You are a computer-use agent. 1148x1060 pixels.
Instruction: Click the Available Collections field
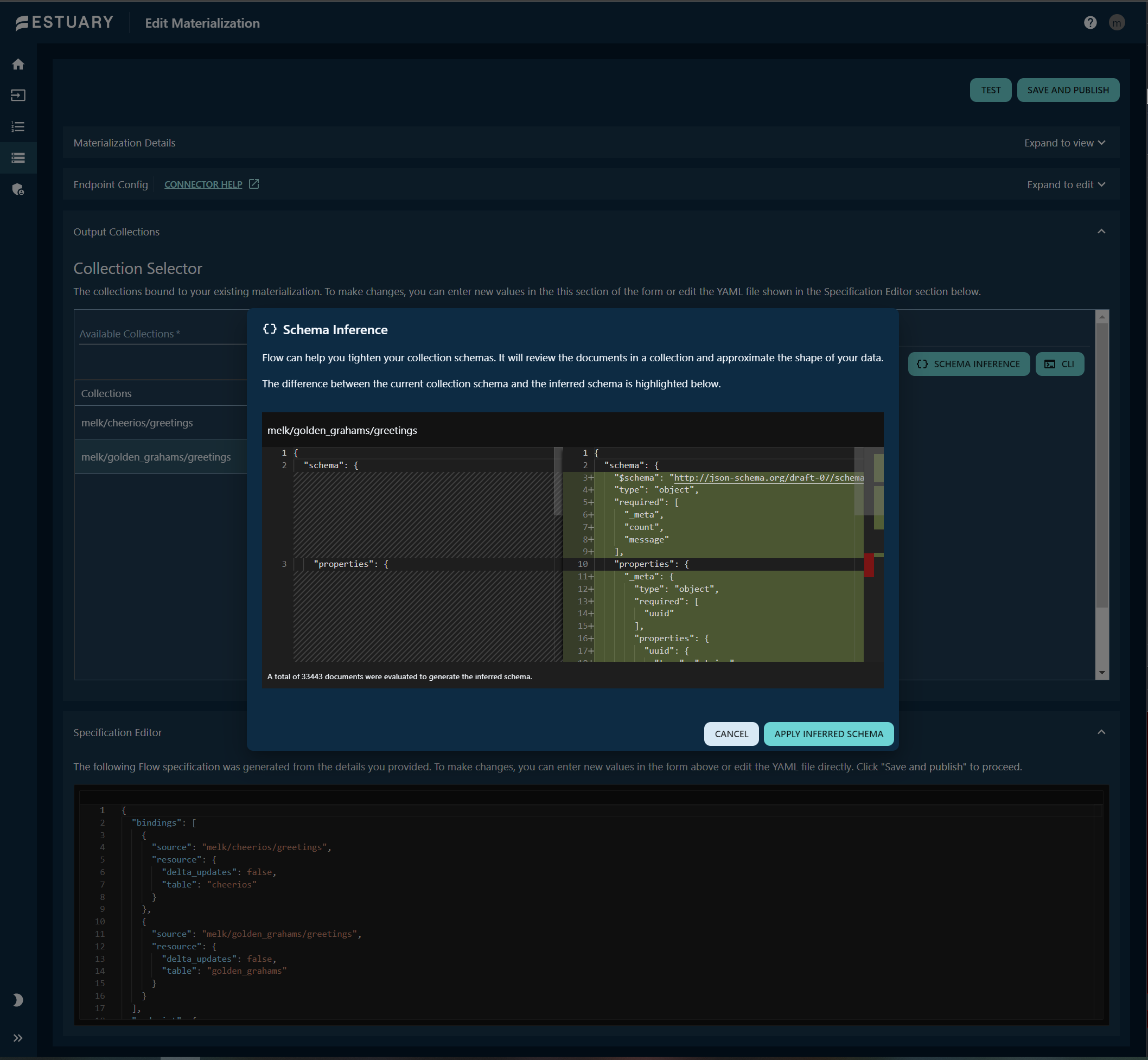tap(163, 334)
